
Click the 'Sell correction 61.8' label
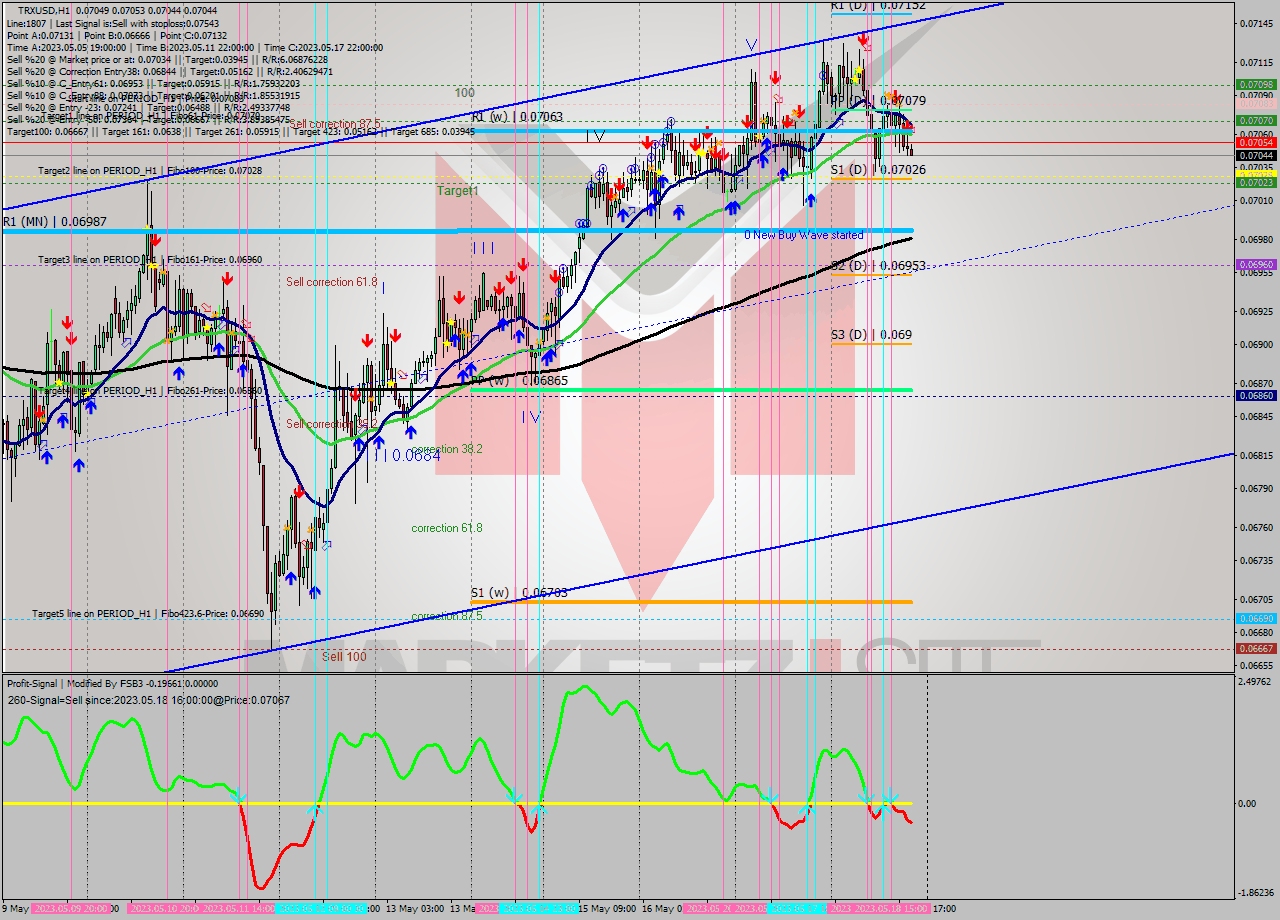point(332,282)
